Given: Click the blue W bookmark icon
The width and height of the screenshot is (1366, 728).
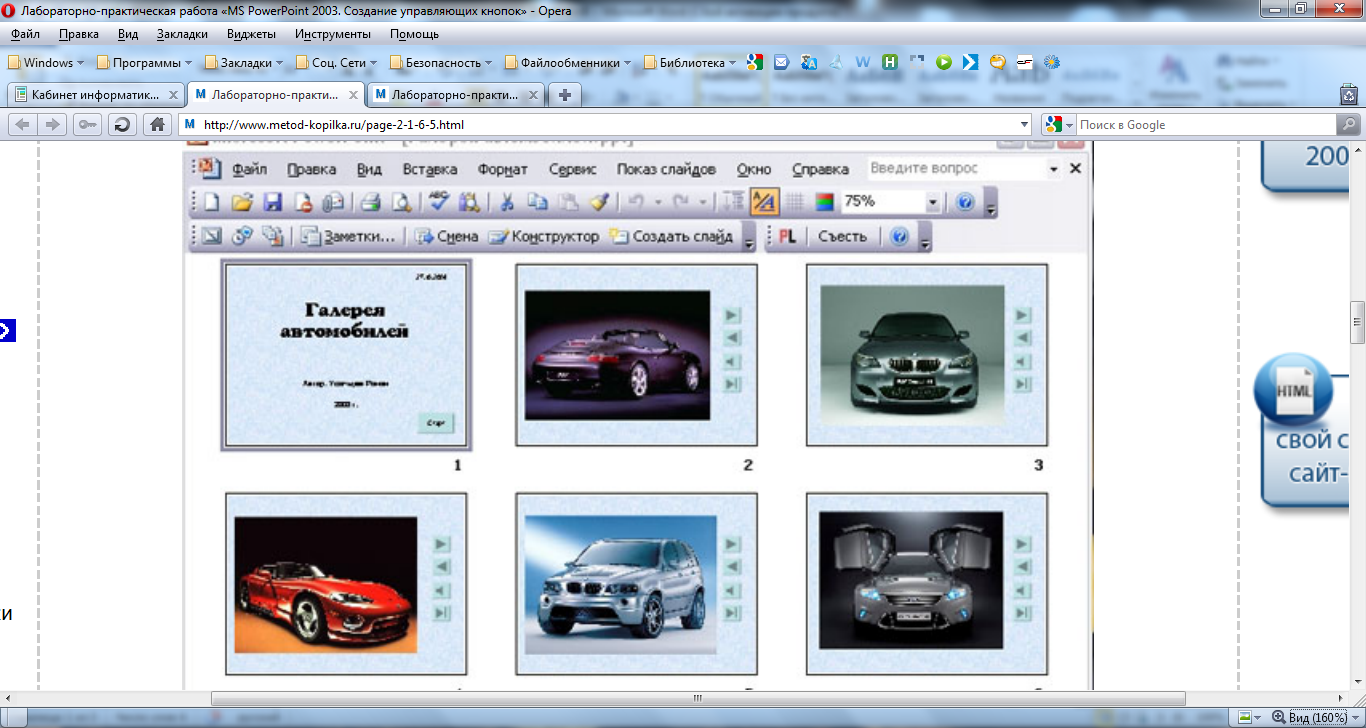Looking at the screenshot, I should click(863, 62).
